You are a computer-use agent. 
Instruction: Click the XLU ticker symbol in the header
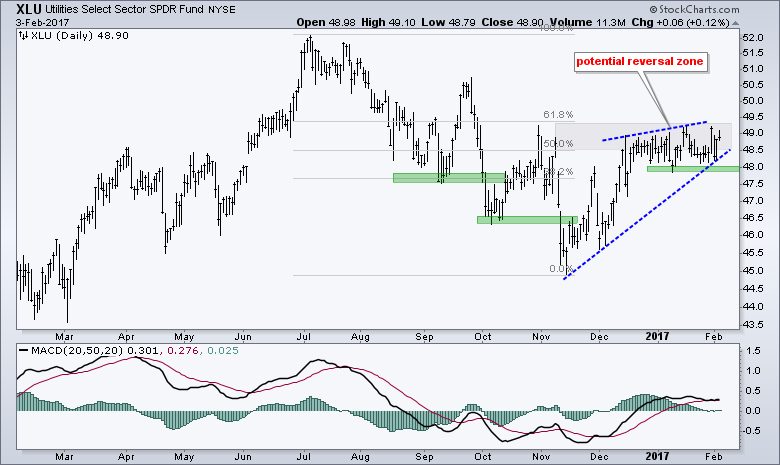[x=29, y=9]
